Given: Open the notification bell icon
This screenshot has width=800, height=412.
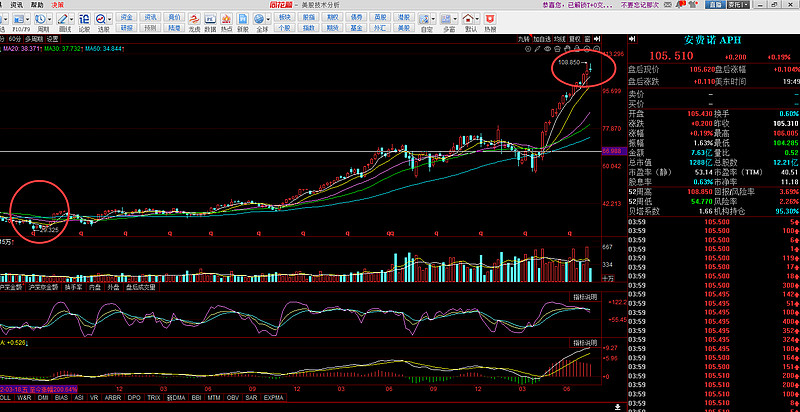Looking at the screenshot, I should [680, 5].
